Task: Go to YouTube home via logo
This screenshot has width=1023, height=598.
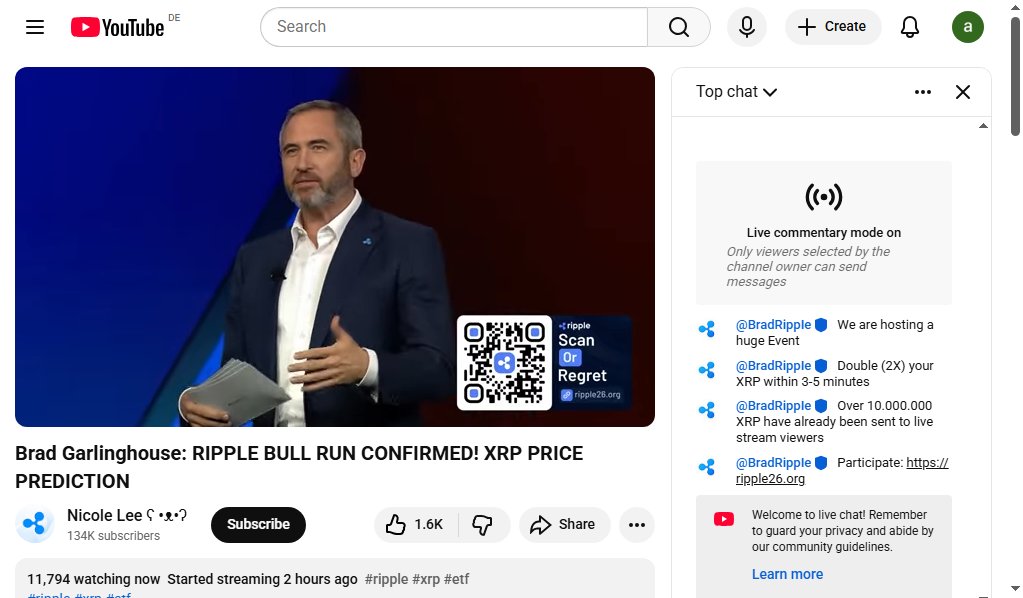Action: [x=117, y=27]
